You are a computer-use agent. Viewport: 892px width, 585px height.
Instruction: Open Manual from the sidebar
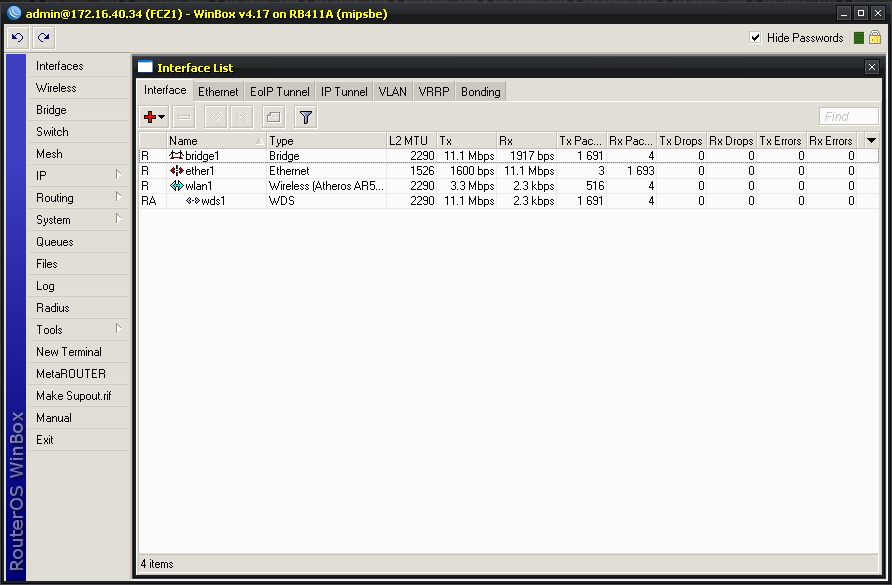coord(78,418)
